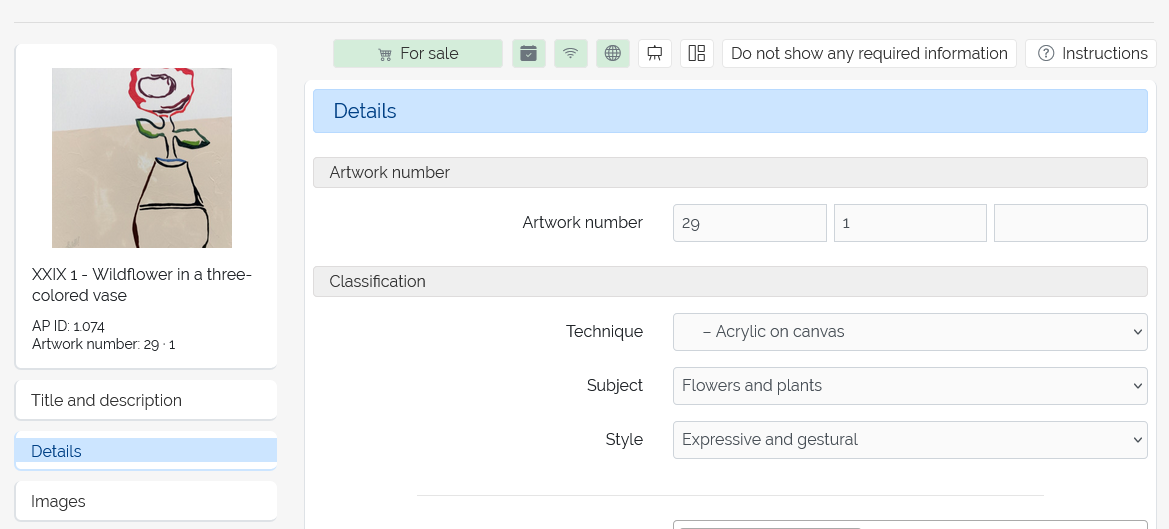Click the second artwork number field containing 1
Image resolution: width=1169 pixels, height=529 pixels.
909,223
